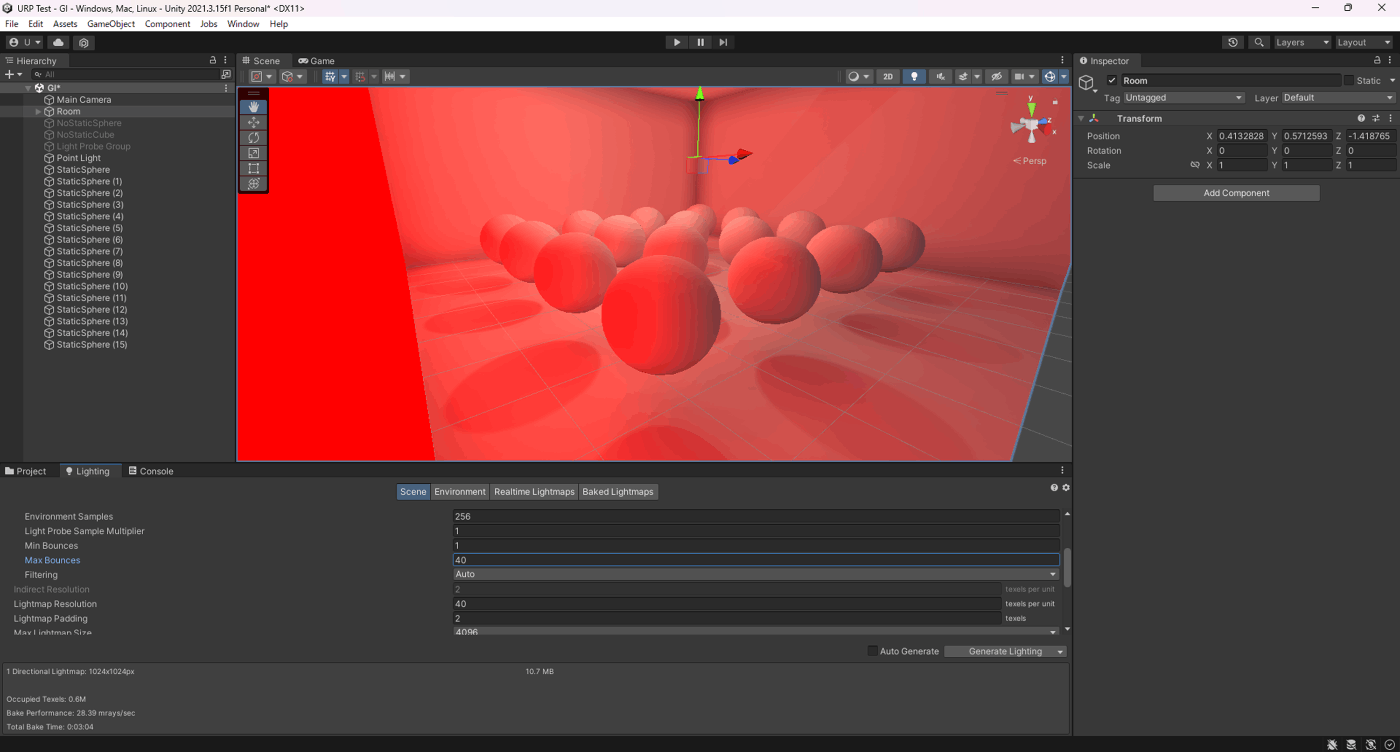Select the Scale tool
1400x752 pixels.
click(x=253, y=153)
